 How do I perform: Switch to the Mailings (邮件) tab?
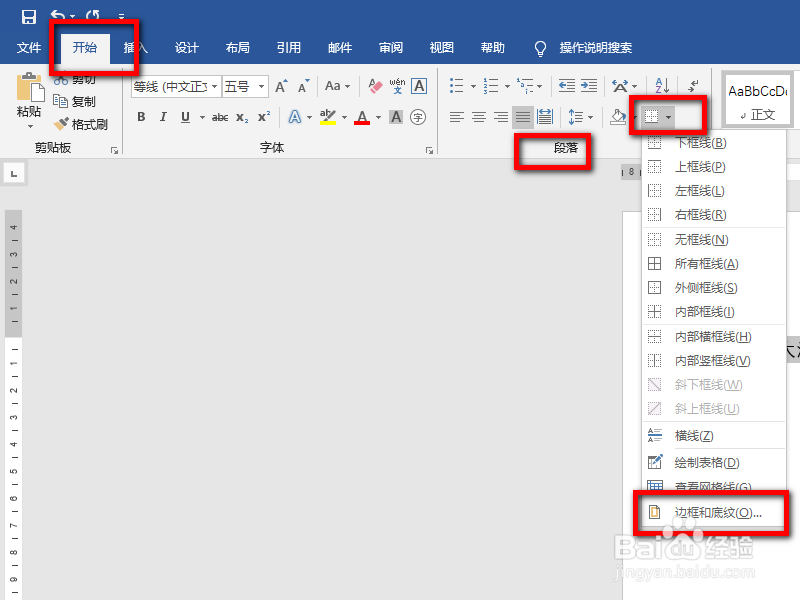click(x=340, y=48)
